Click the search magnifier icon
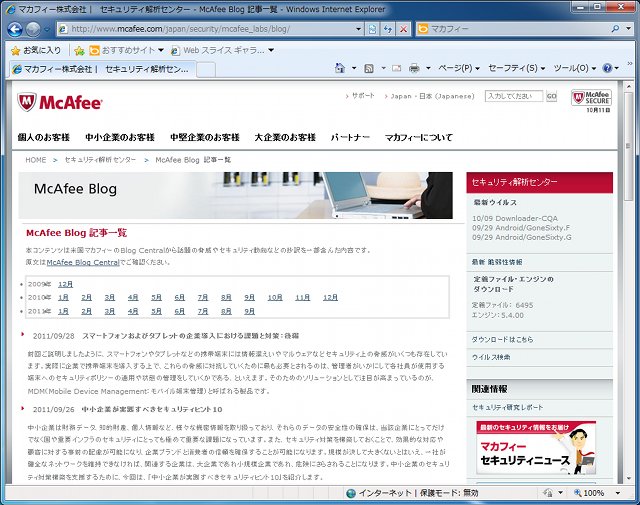Image resolution: width=640 pixels, height=505 pixels. 615,29
